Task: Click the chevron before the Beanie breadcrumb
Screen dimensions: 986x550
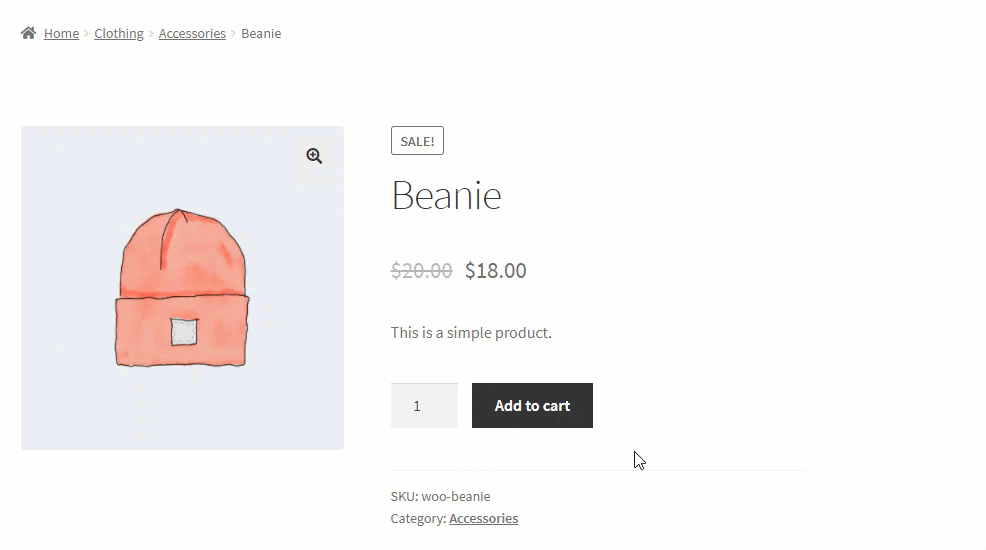Action: point(233,33)
